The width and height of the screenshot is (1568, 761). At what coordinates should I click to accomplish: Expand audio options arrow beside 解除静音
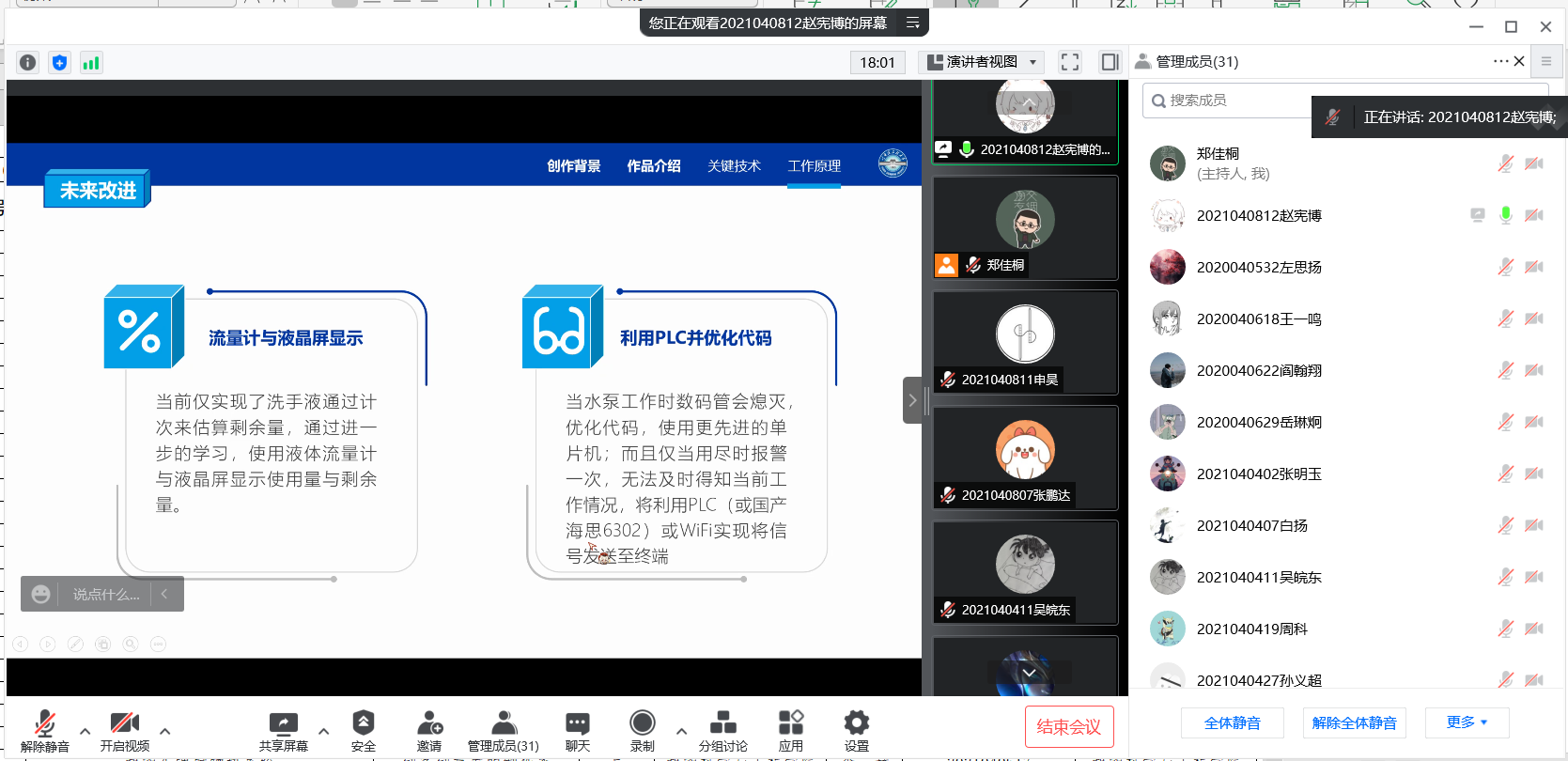(x=85, y=731)
